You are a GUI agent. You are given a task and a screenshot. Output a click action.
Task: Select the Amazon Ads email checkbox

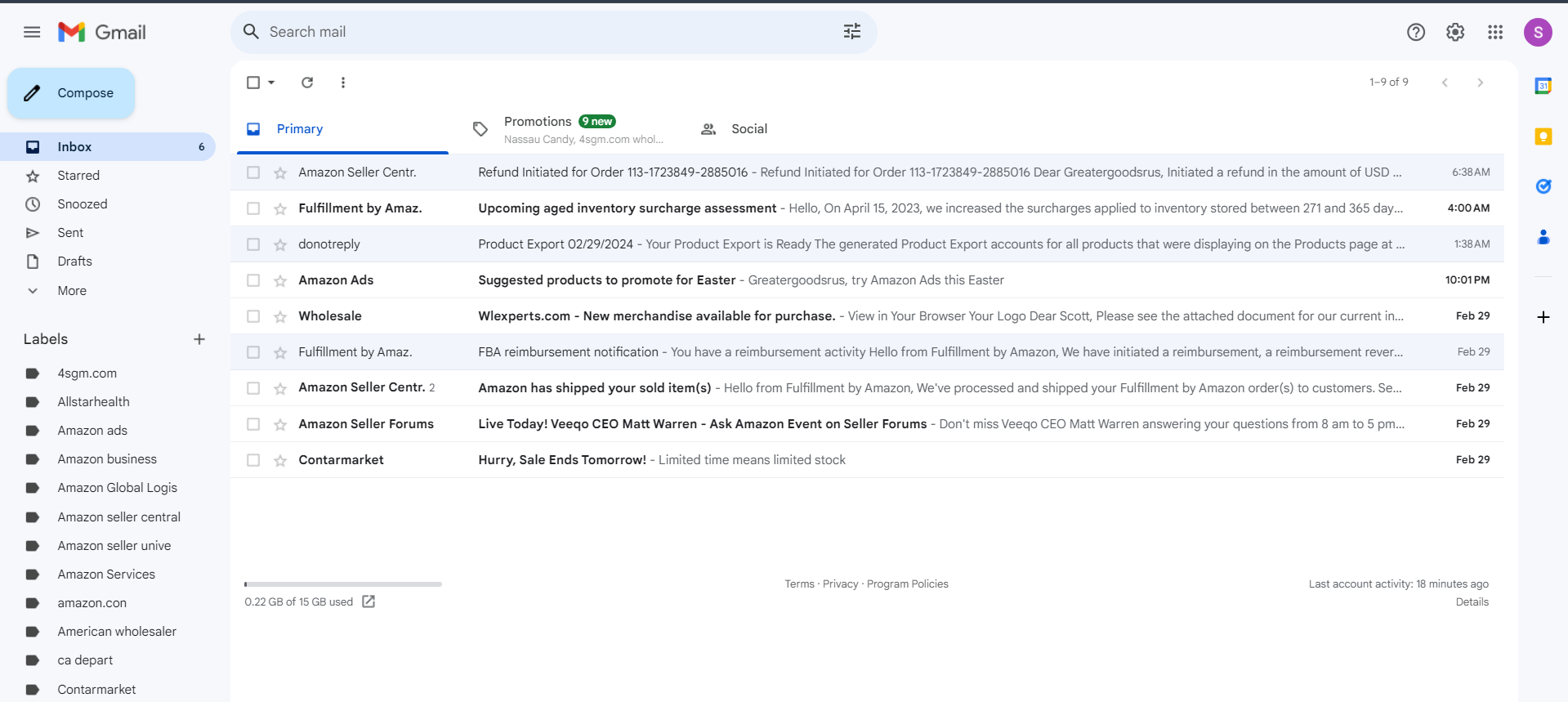[253, 280]
